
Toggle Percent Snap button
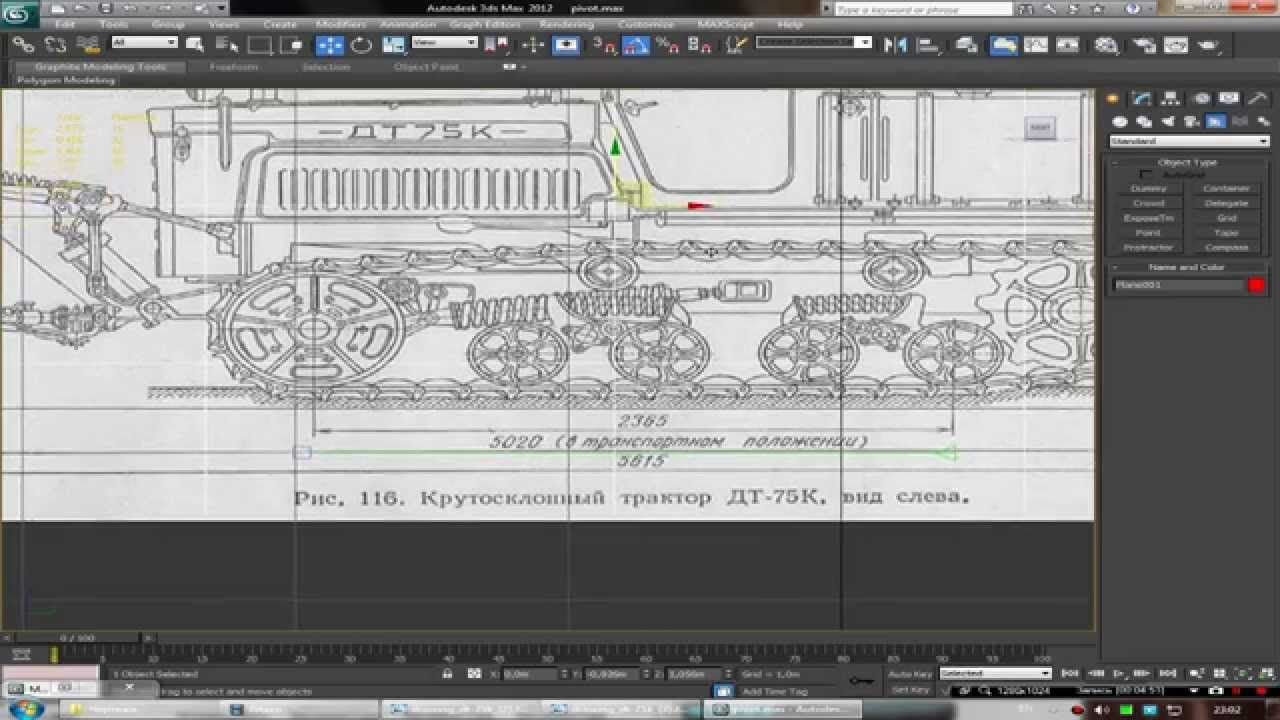tap(668, 44)
